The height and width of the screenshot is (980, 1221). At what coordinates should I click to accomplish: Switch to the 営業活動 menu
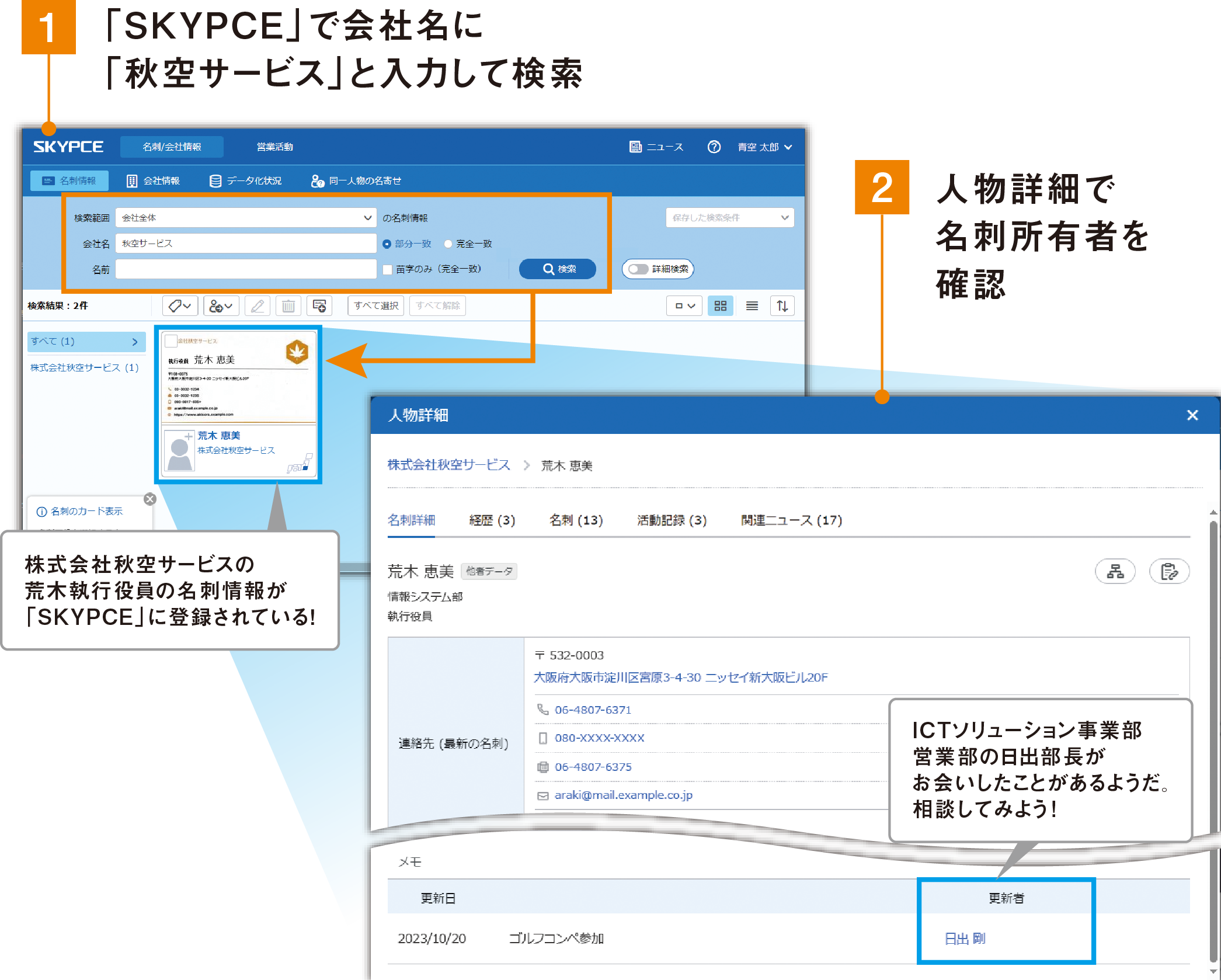pos(274,147)
